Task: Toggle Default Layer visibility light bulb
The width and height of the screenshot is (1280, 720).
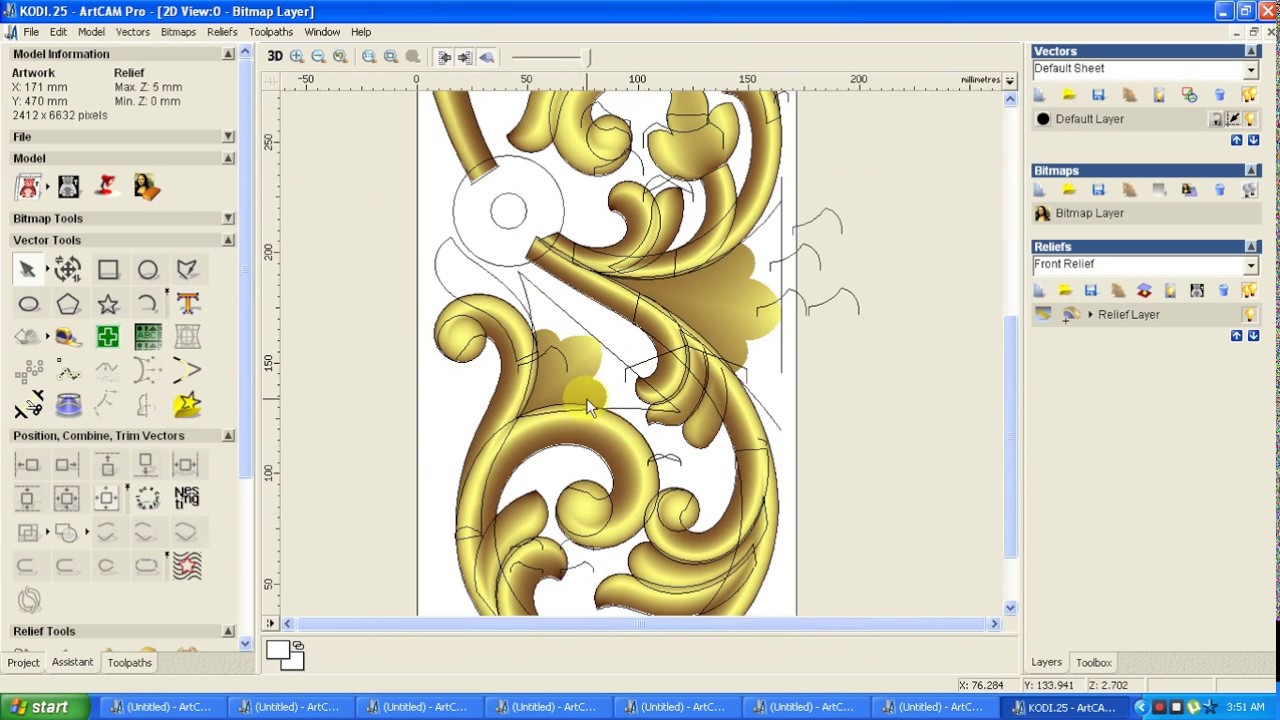Action: coord(1250,119)
